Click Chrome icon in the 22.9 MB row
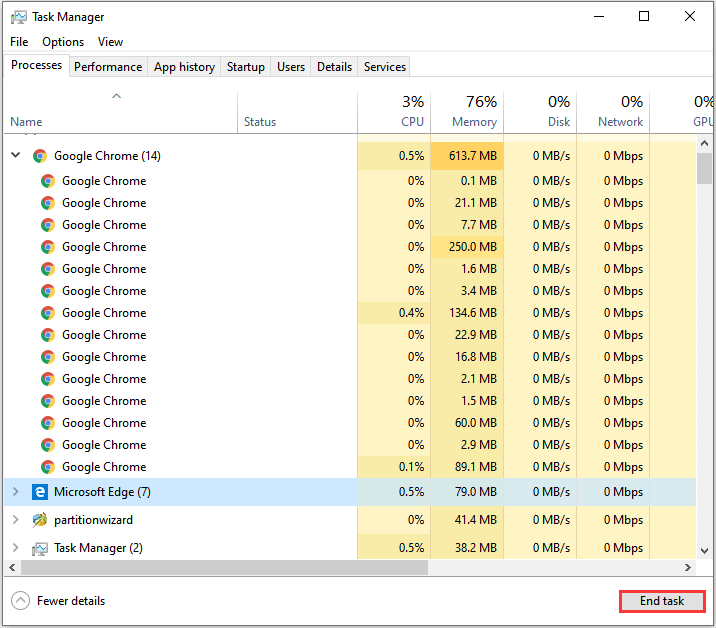The image size is (716, 628). pyautogui.click(x=48, y=335)
